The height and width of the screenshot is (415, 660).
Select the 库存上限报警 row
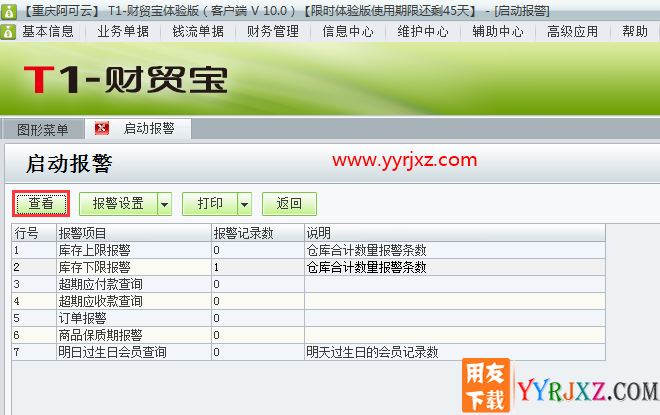coord(309,250)
